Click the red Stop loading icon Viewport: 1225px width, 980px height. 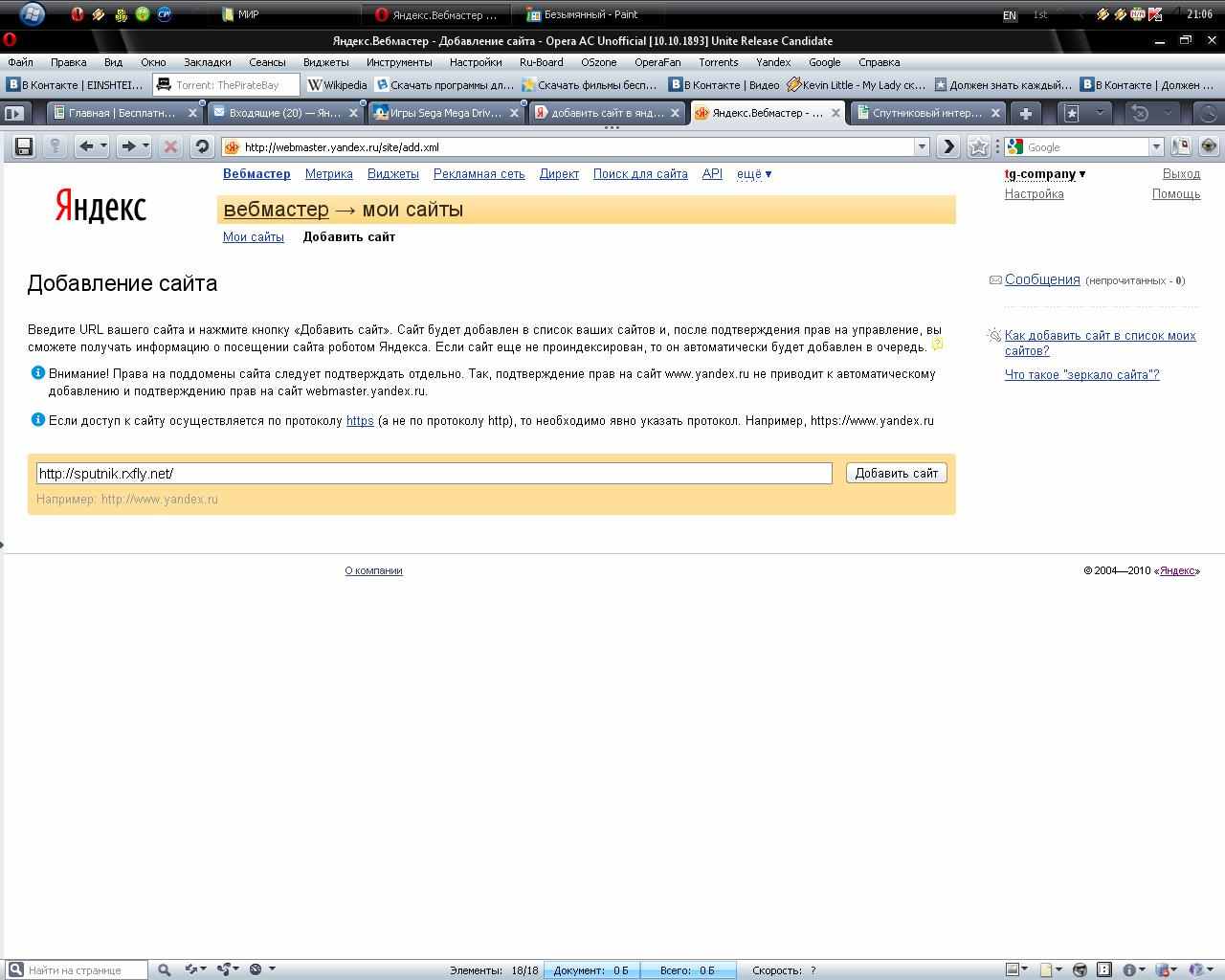tap(170, 146)
